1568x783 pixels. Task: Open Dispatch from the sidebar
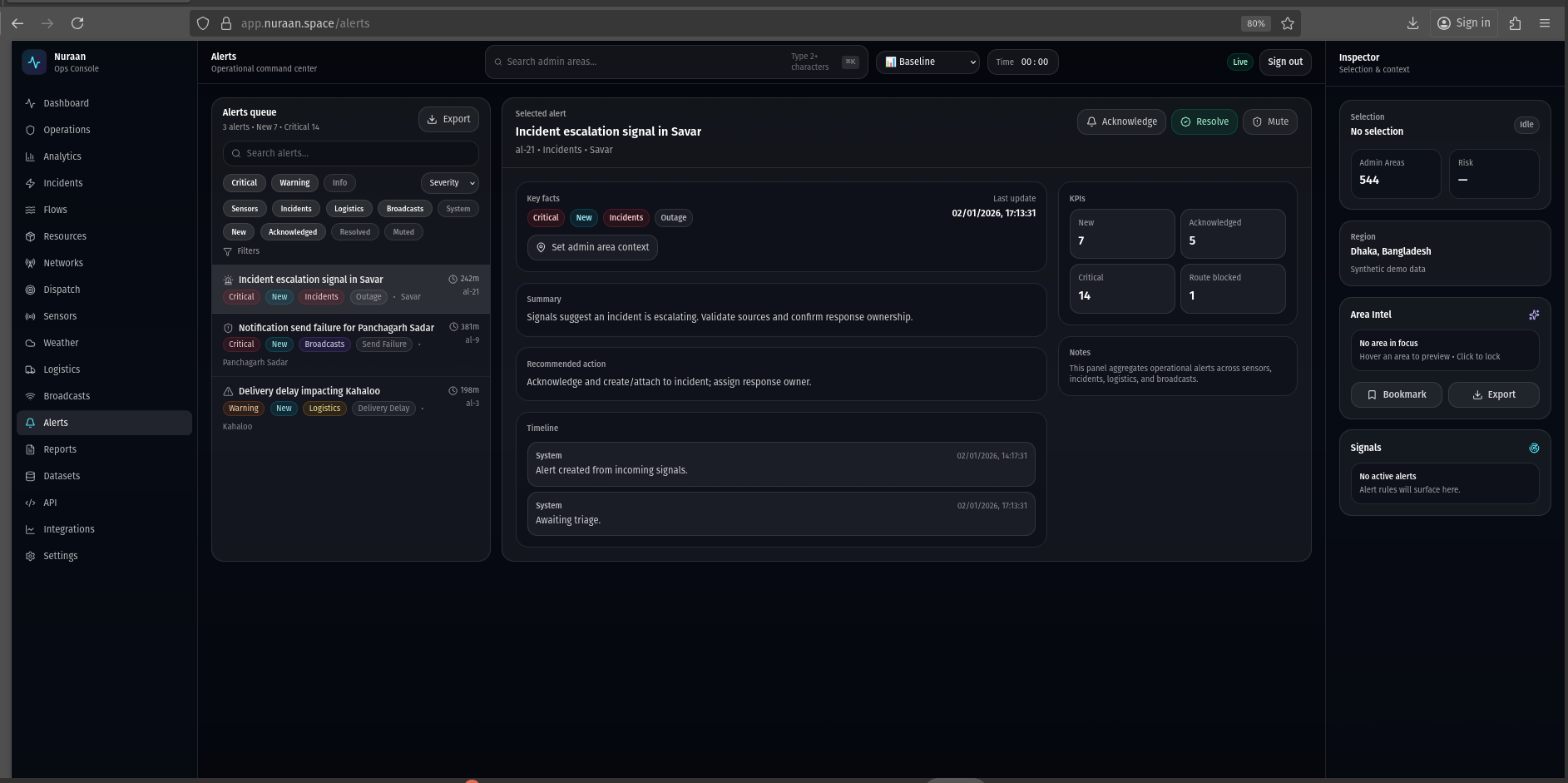point(62,290)
